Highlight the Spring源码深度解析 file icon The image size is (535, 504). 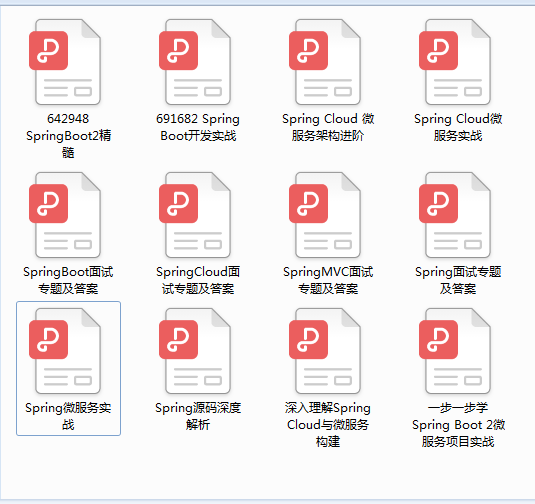(x=195, y=351)
